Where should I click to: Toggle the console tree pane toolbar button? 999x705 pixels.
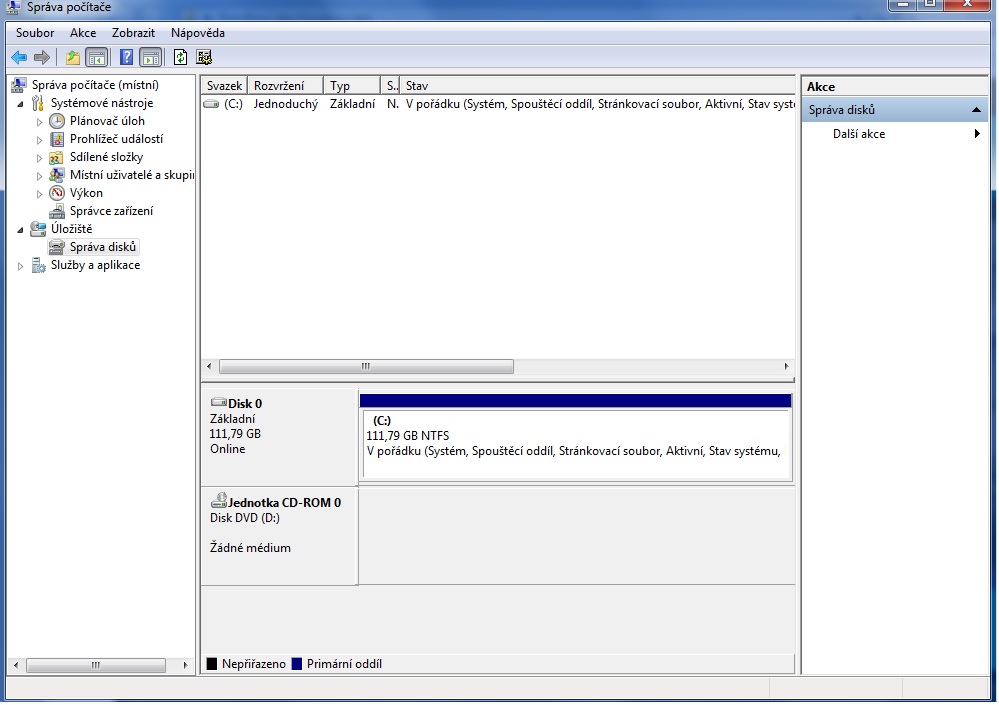click(x=97, y=57)
